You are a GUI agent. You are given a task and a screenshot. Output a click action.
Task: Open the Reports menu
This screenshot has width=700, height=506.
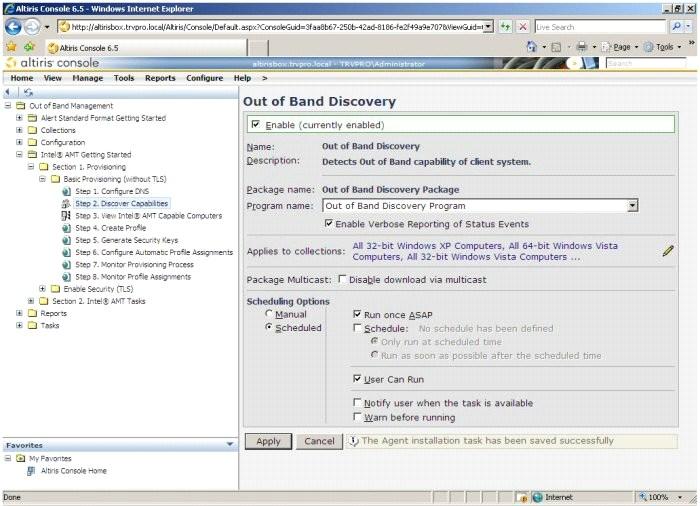point(160,78)
